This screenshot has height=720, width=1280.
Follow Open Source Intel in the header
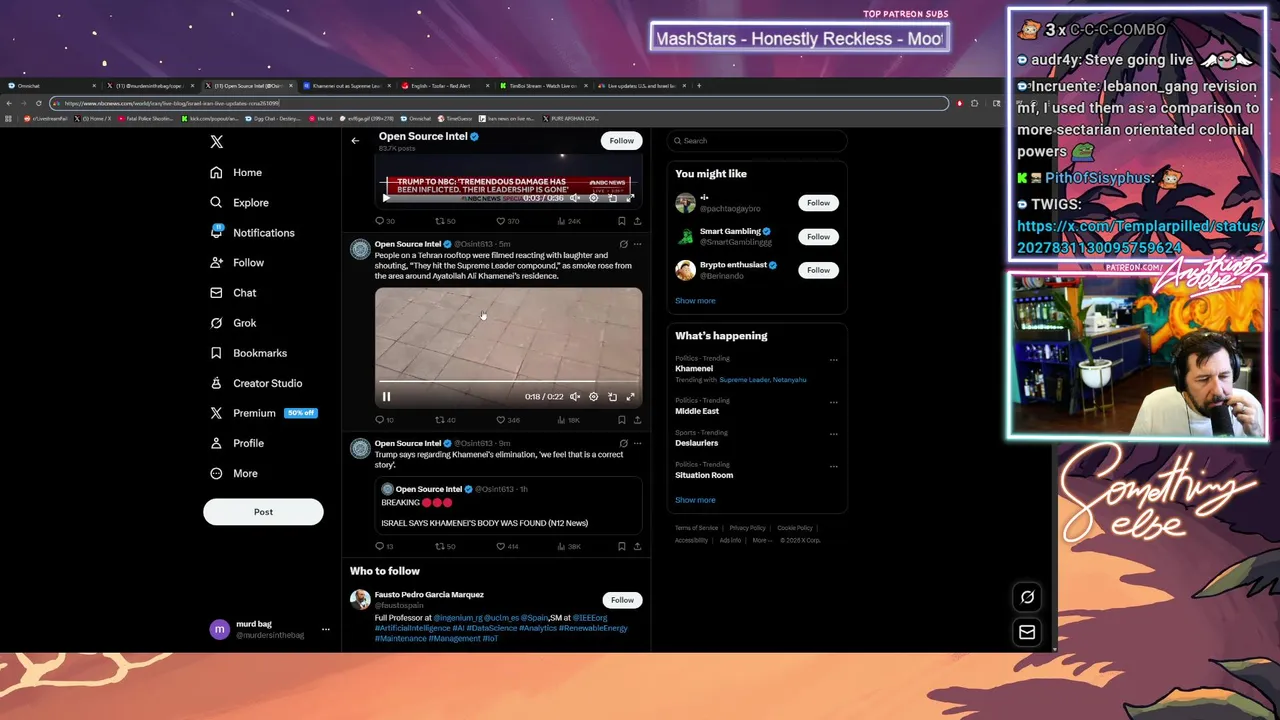point(621,141)
